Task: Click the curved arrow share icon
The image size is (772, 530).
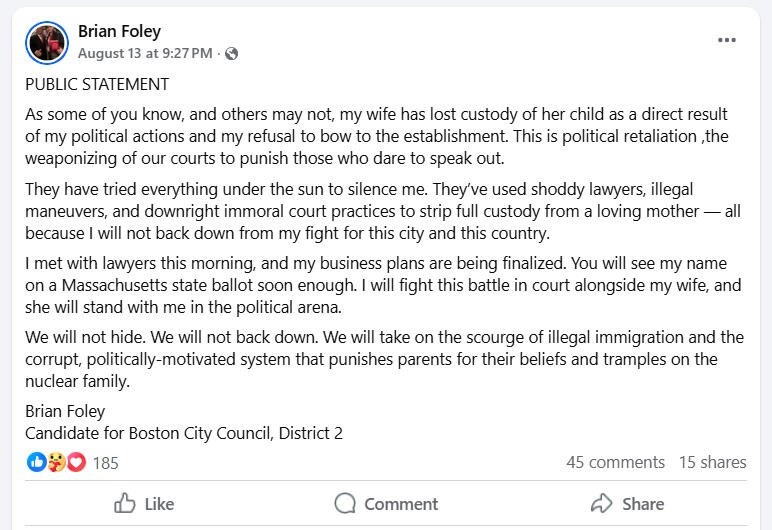Action: (x=601, y=503)
